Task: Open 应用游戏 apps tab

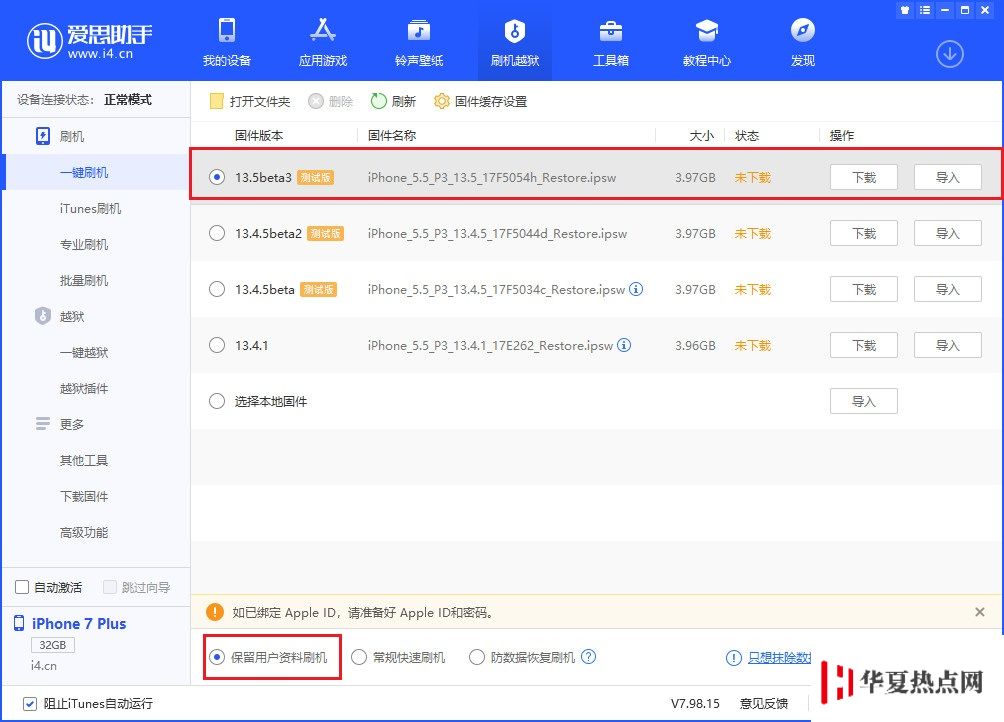Action: pos(323,42)
